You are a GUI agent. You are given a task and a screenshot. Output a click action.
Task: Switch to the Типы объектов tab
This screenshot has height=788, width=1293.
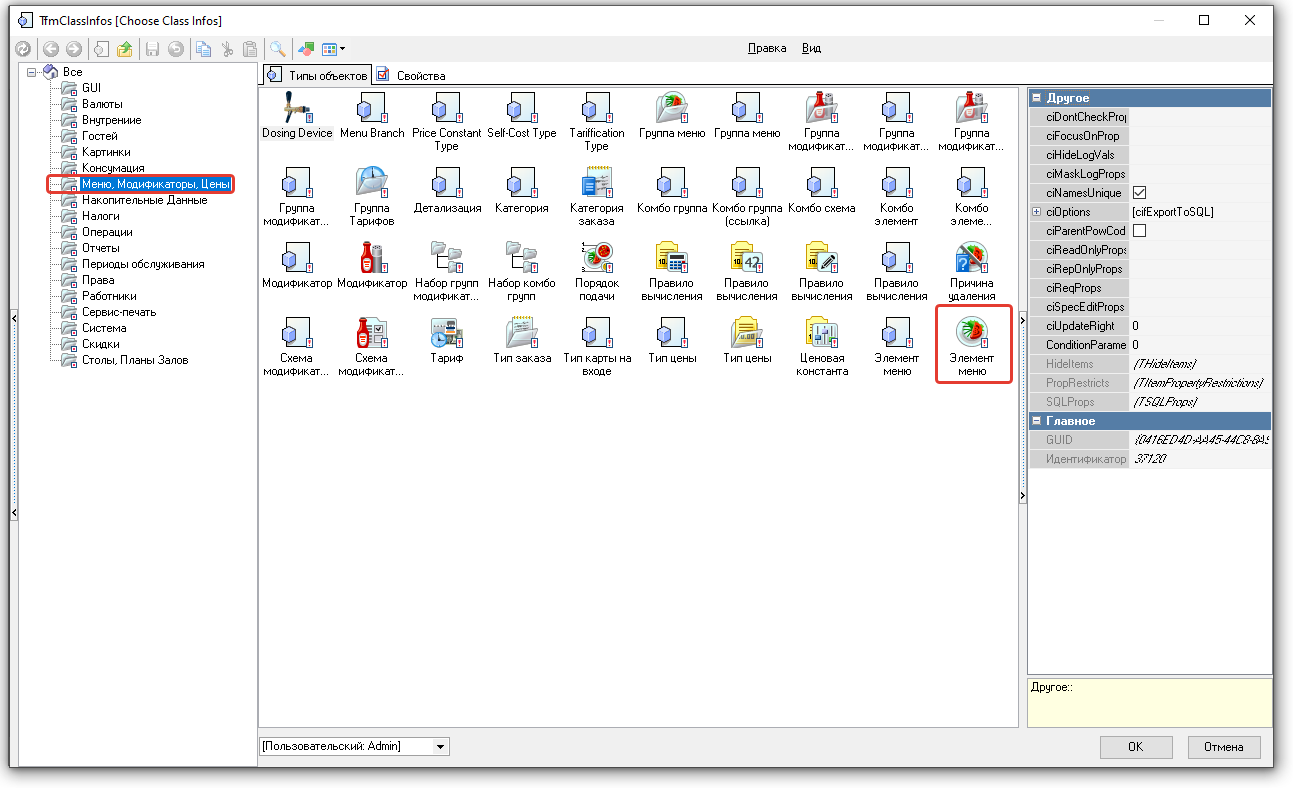(x=317, y=75)
